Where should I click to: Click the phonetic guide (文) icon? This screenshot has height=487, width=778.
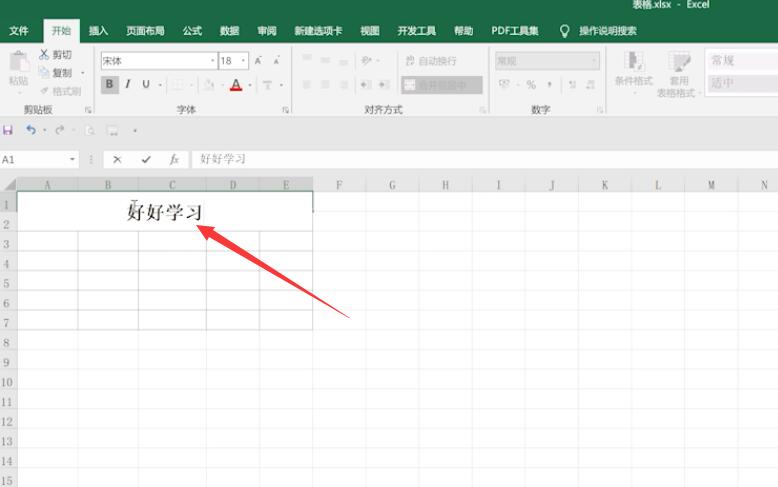(267, 85)
